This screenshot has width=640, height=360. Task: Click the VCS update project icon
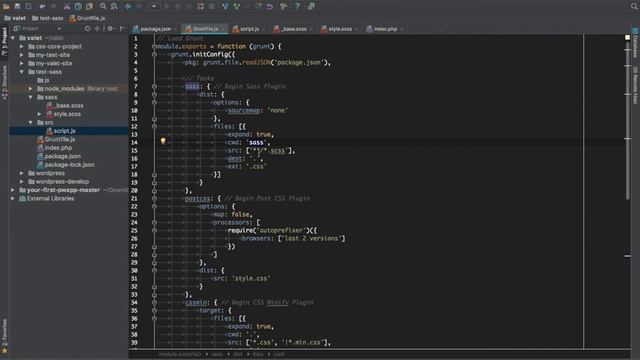pyautogui.click(x=225, y=6)
